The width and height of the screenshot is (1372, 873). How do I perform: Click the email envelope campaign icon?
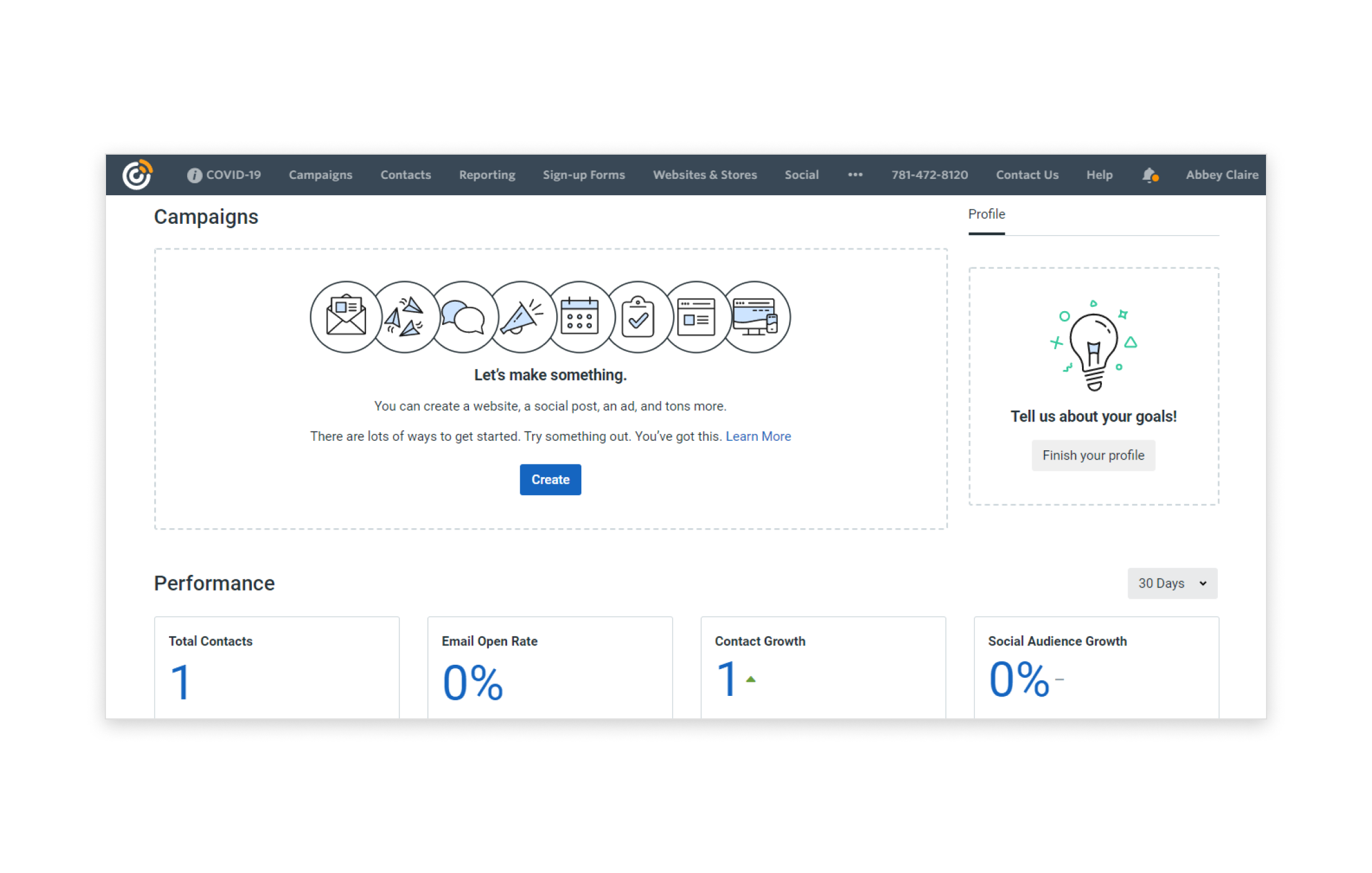[346, 317]
